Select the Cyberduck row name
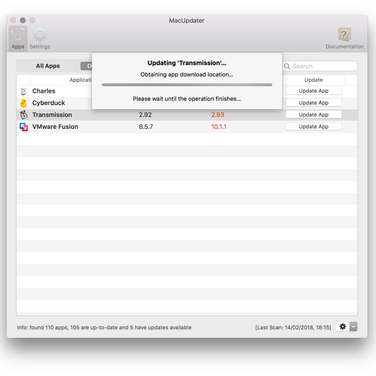Screen dimensions: 376x376 pos(49,103)
